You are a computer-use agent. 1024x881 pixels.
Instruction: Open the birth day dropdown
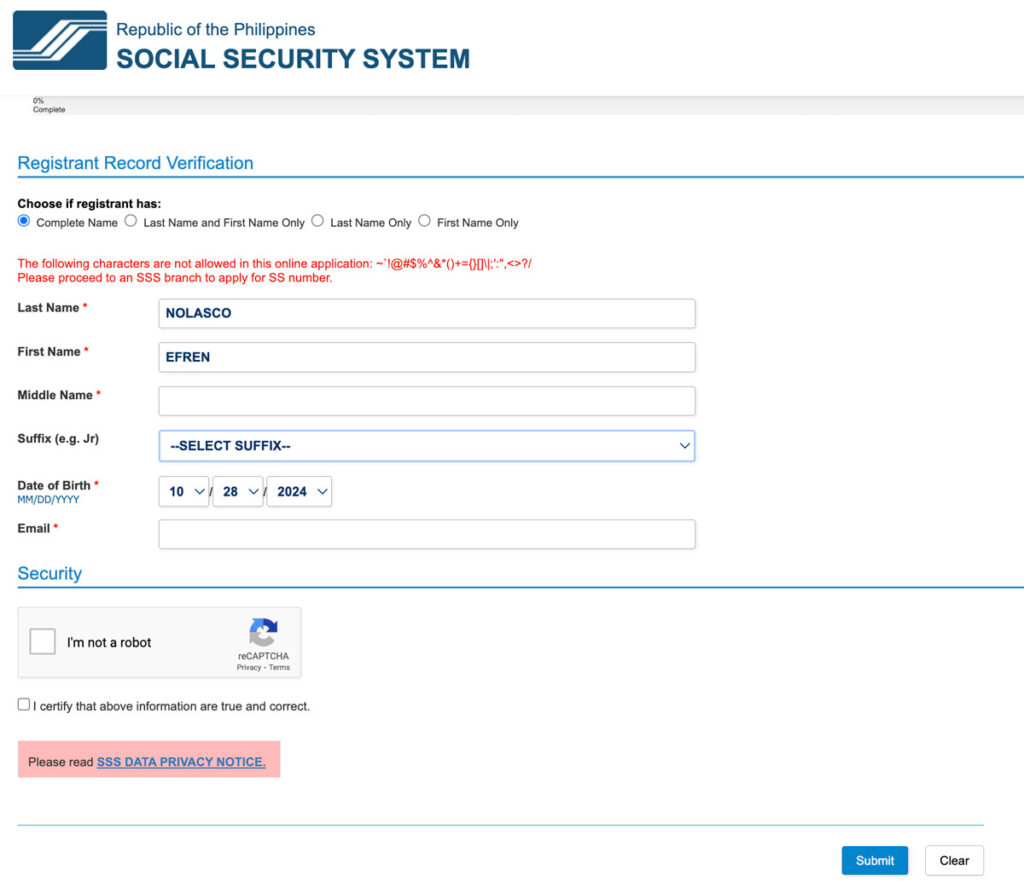[x=237, y=491]
